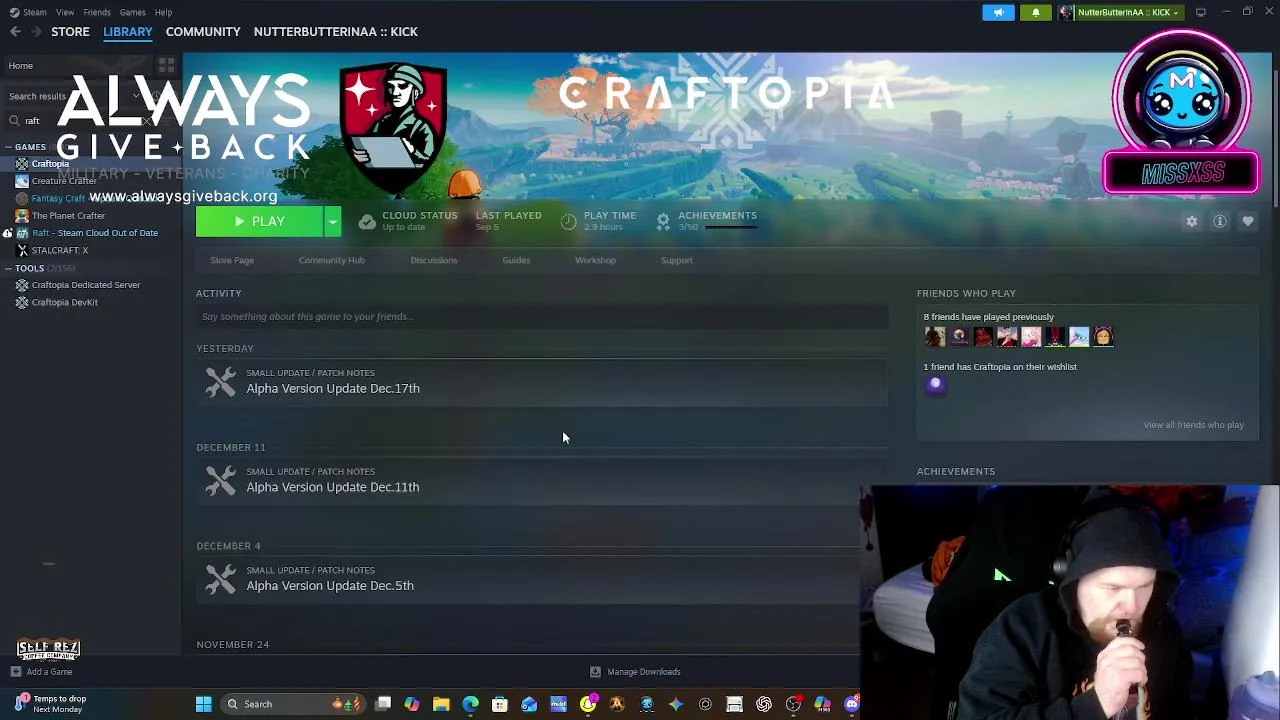Open the Steam menu
1280x720 pixels.
pyautogui.click(x=28, y=12)
